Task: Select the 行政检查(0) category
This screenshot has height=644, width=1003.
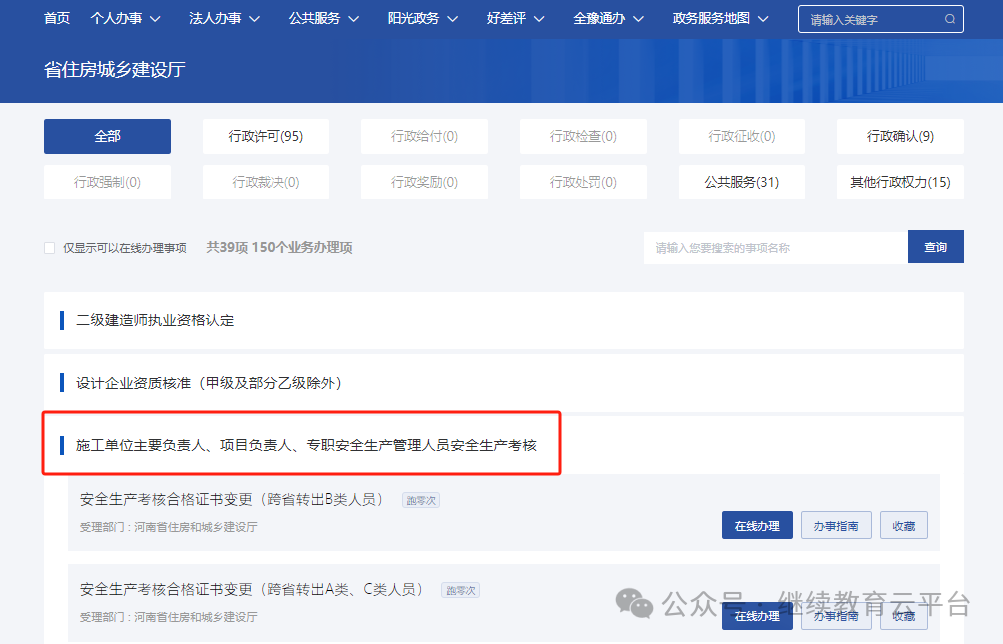Action: 583,136
